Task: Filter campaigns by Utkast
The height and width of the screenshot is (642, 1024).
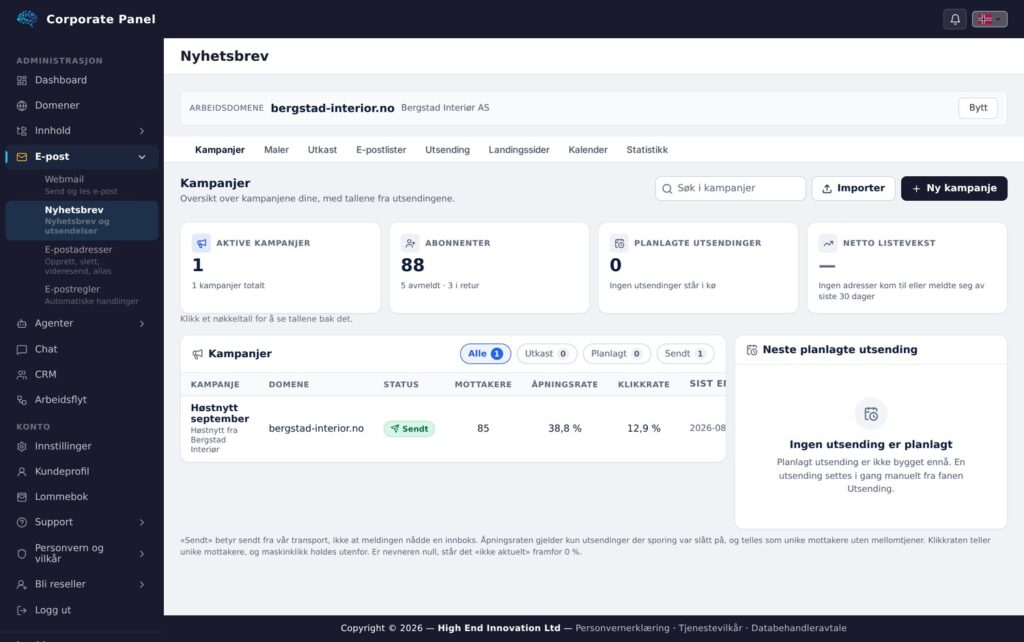Action: click(547, 353)
